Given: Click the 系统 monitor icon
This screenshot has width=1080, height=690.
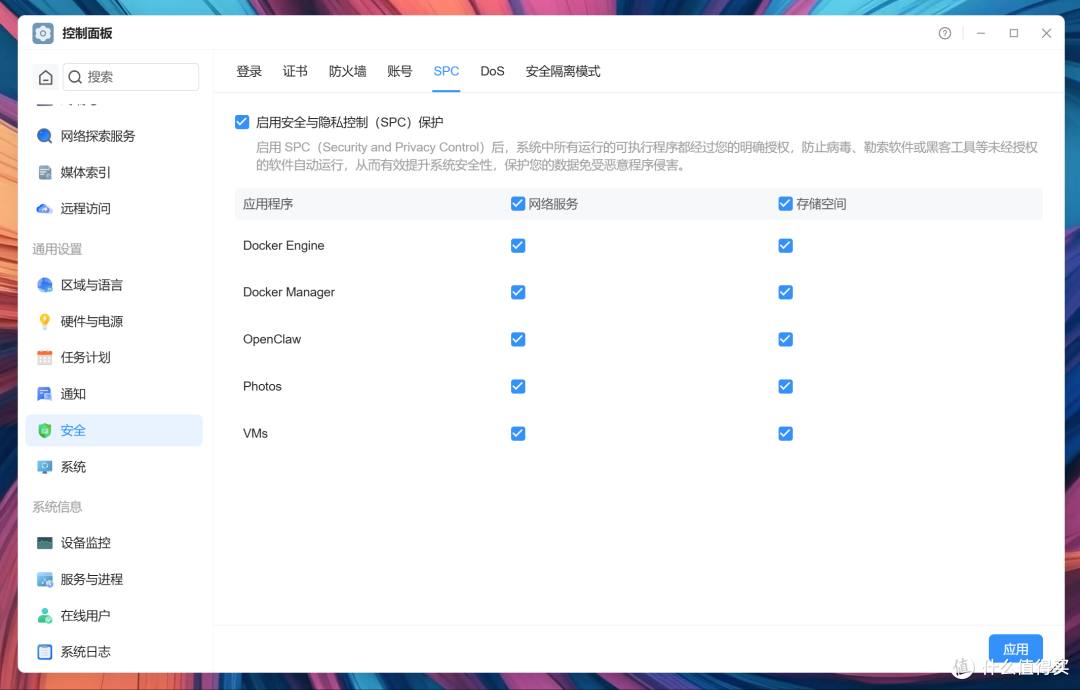Looking at the screenshot, I should pos(45,467).
